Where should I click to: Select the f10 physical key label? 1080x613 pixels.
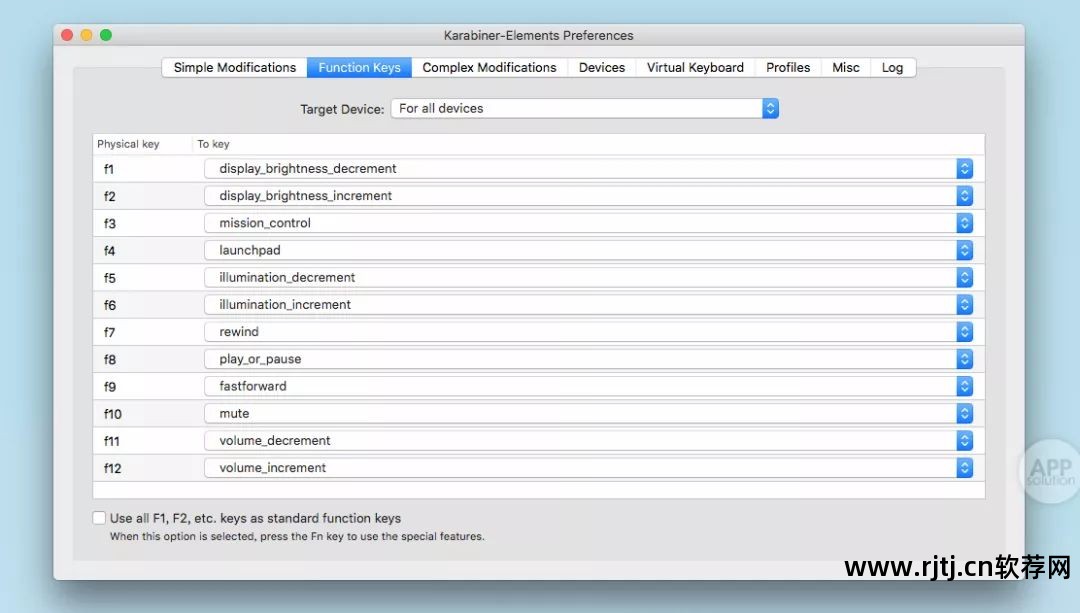112,414
